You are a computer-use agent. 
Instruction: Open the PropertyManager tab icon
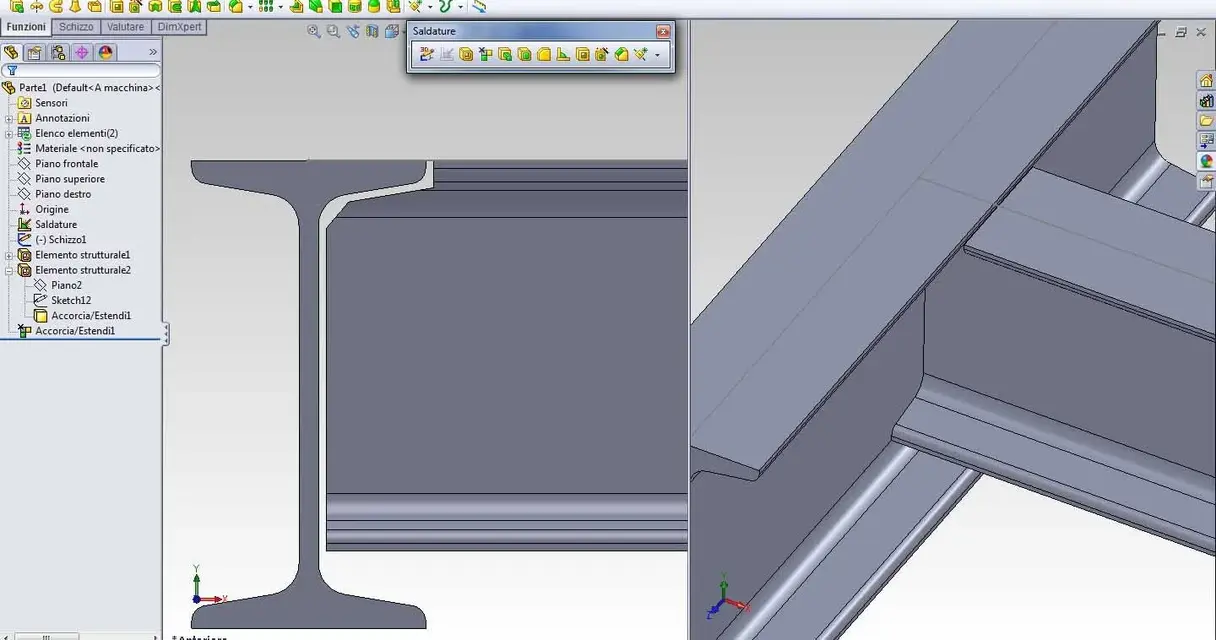35,52
